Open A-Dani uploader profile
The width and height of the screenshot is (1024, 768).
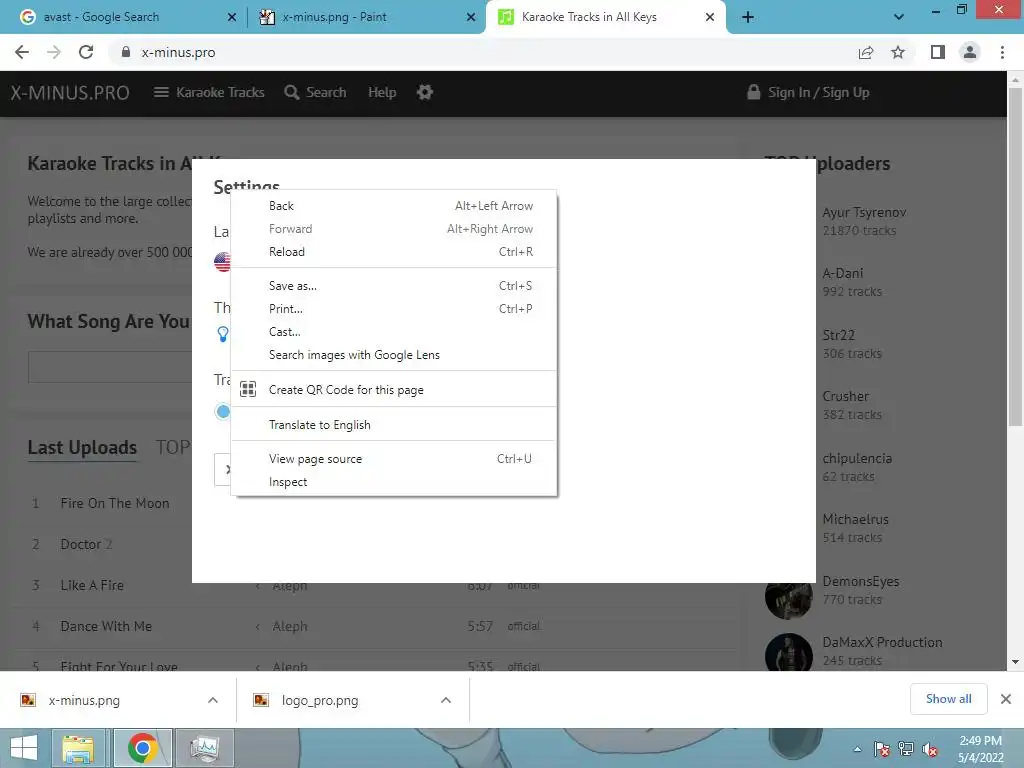pyautogui.click(x=842, y=274)
